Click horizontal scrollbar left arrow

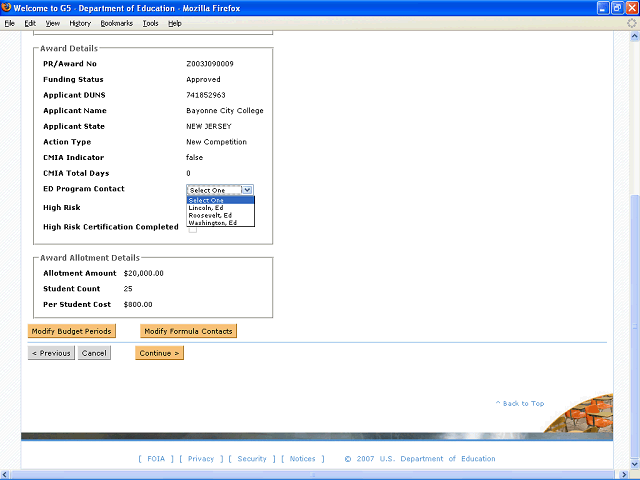pyautogui.click(x=5, y=475)
